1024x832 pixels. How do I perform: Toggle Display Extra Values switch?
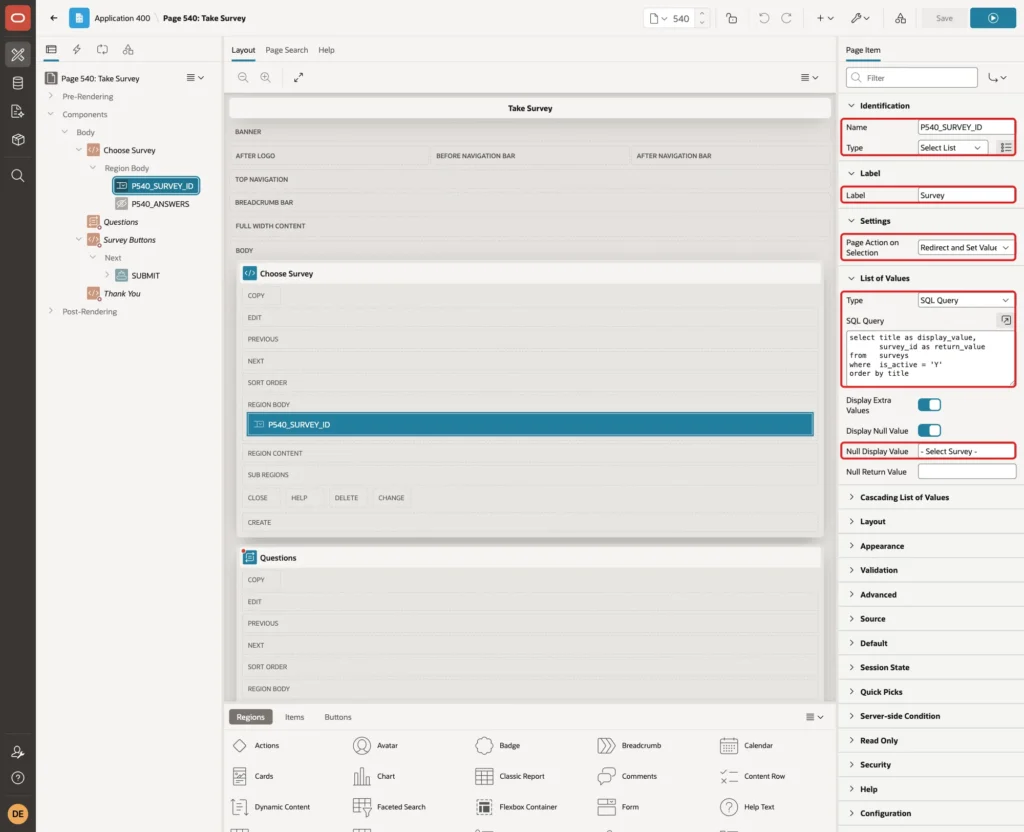point(929,405)
